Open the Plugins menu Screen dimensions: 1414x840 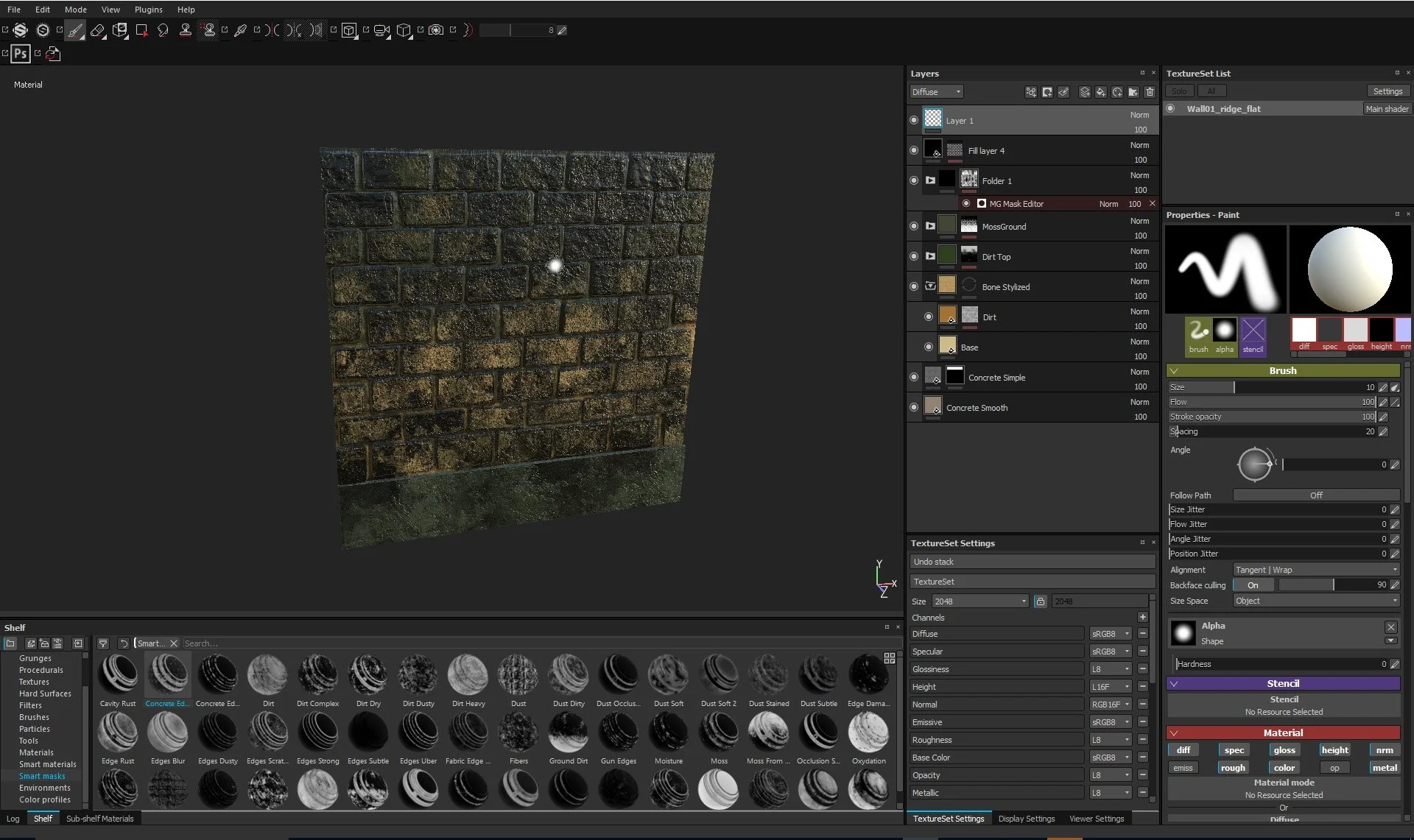tap(149, 10)
